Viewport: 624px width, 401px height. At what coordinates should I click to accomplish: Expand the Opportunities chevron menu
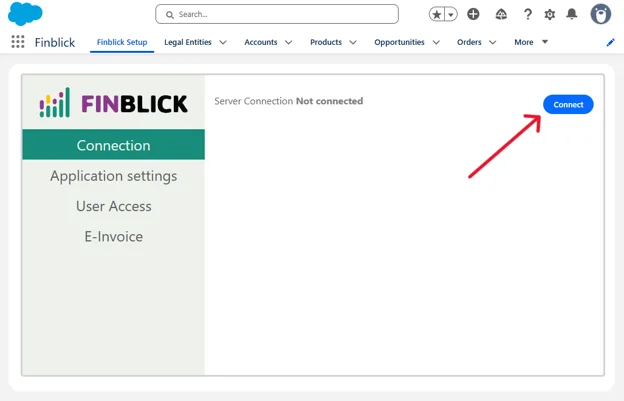[x=436, y=42]
